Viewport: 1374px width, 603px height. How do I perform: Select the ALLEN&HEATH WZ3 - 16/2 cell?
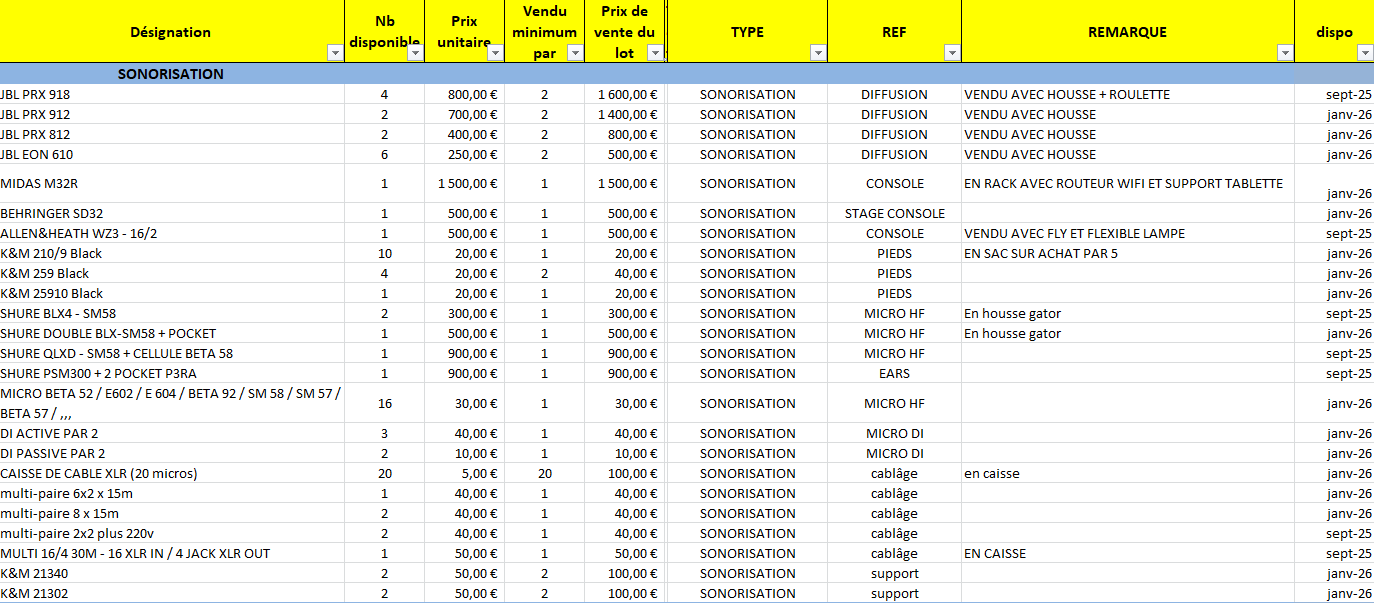pos(171,233)
